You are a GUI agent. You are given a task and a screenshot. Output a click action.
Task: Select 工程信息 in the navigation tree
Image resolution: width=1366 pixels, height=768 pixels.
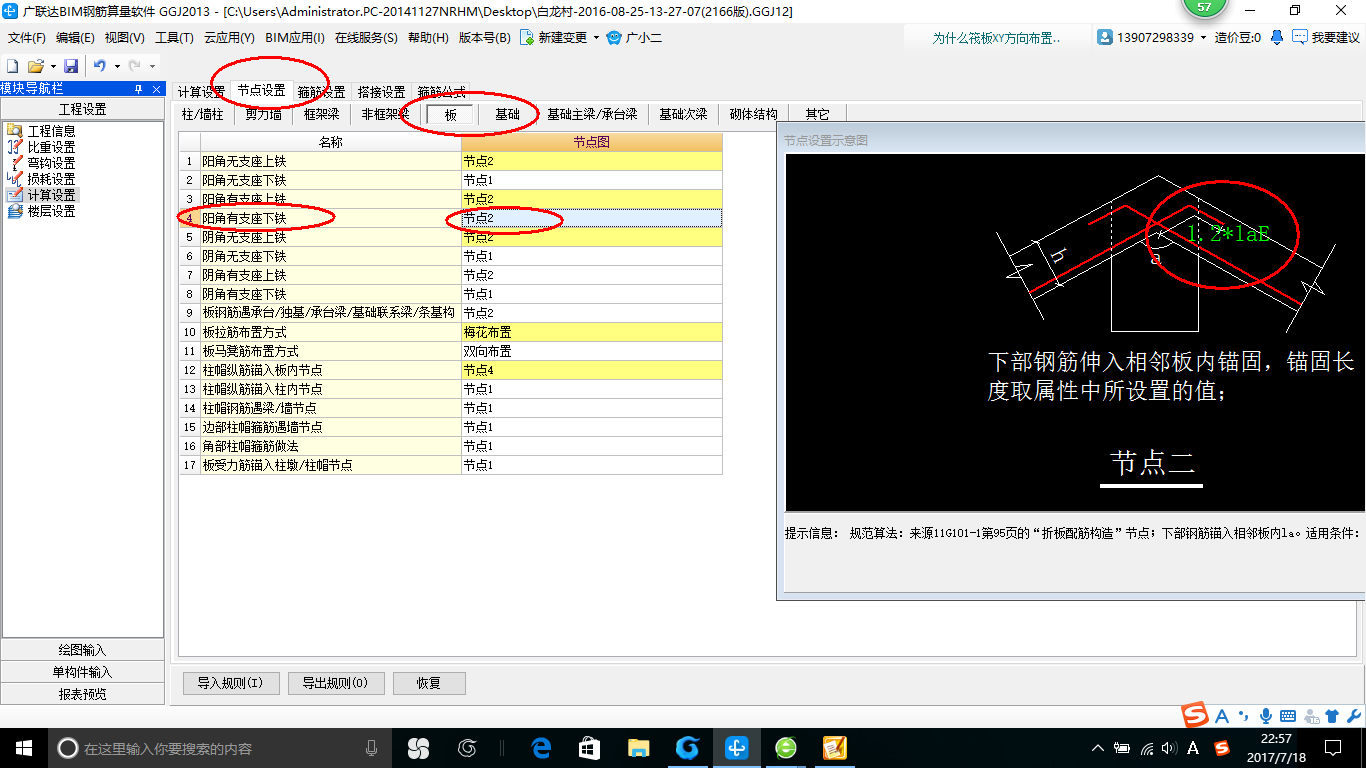point(51,131)
